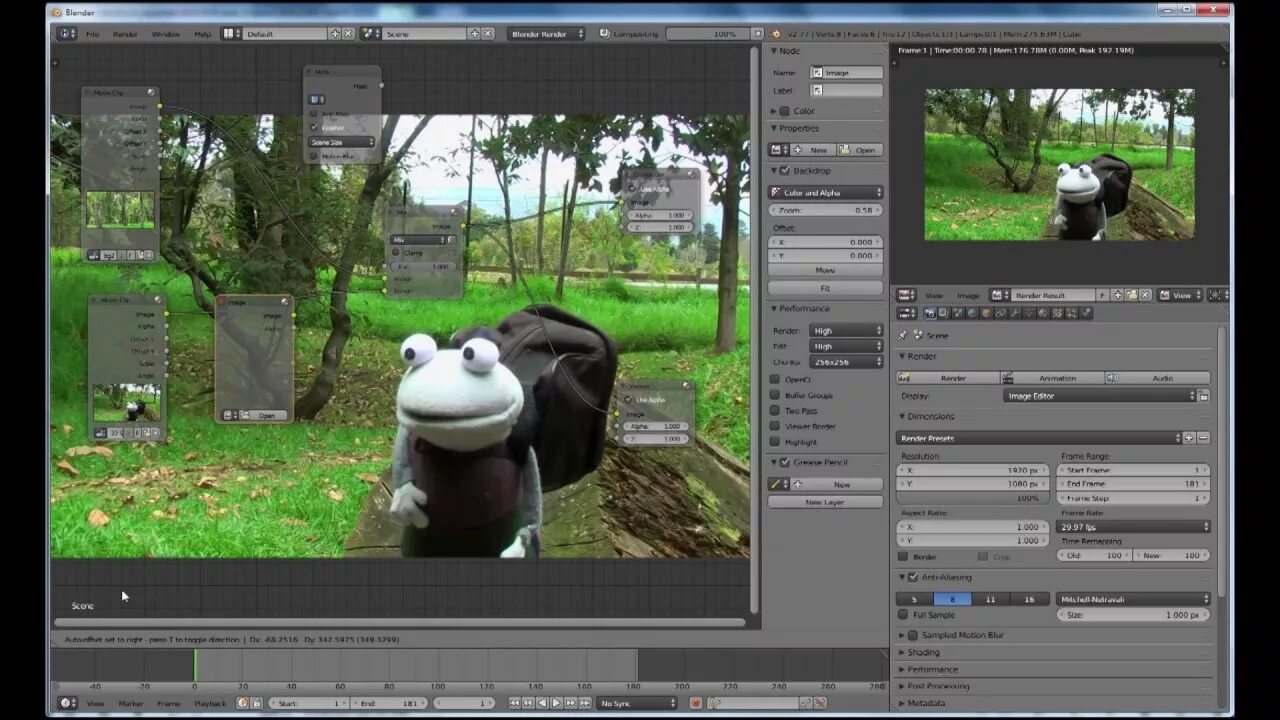Screen dimensions: 1280x720
Task: Select World tab in Properties editor
Action: (972, 313)
